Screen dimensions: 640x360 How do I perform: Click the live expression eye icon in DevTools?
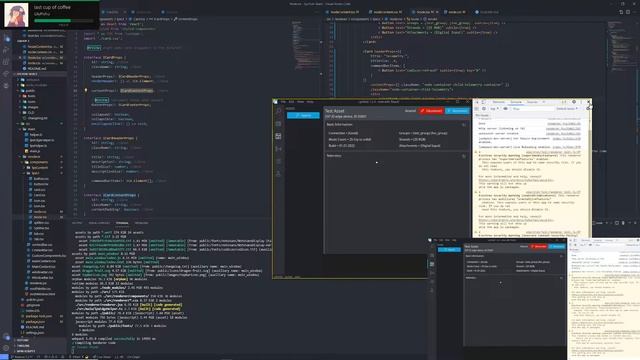506,109
